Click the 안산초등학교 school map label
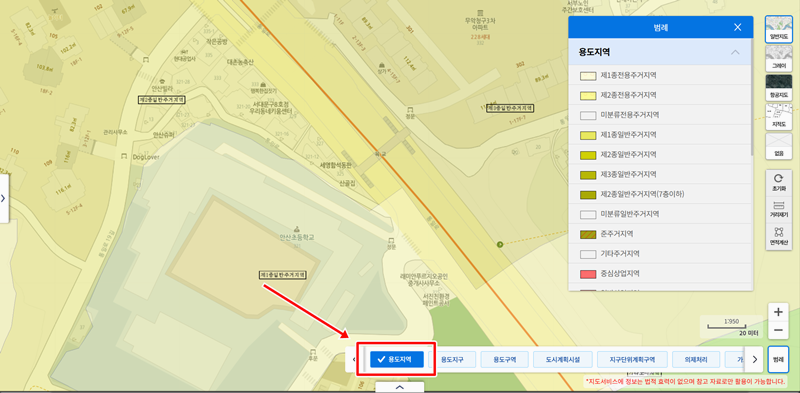The image size is (800, 393). click(x=296, y=237)
